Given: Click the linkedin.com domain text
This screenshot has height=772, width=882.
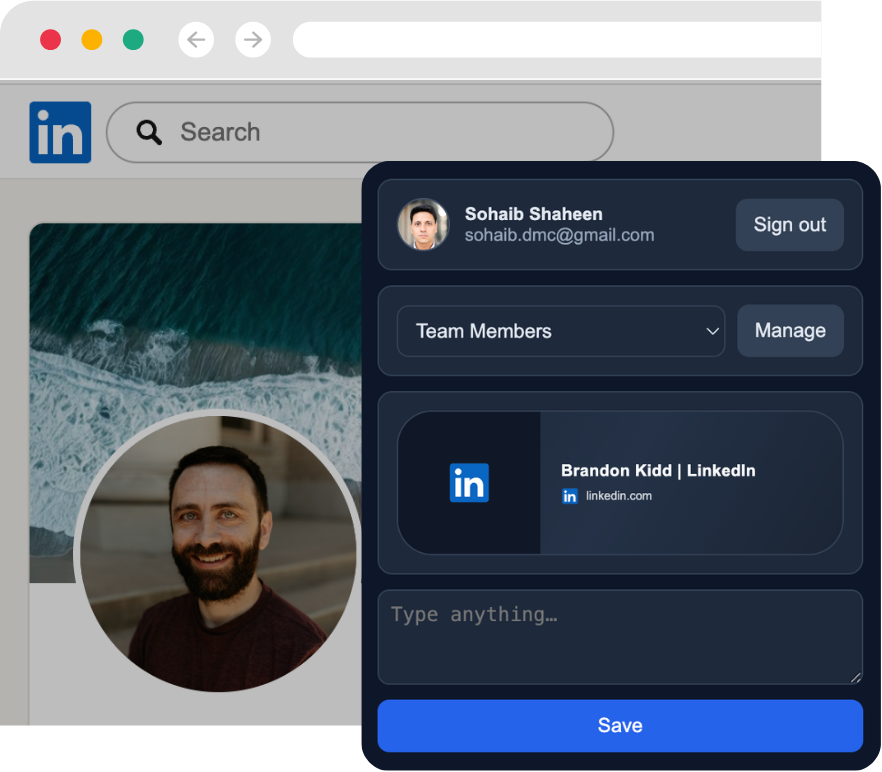Looking at the screenshot, I should [619, 496].
